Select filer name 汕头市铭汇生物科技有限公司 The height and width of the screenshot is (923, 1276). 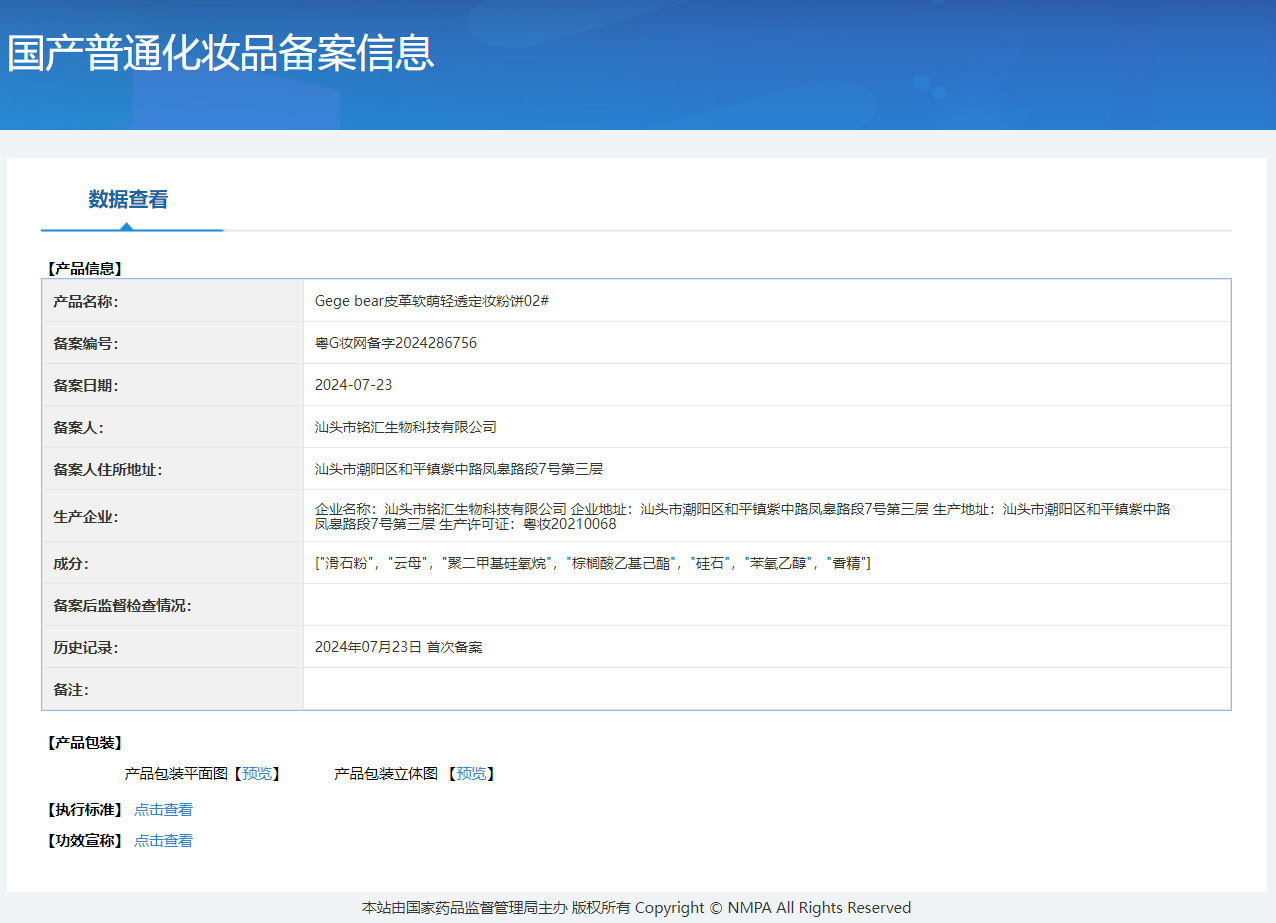(x=406, y=427)
